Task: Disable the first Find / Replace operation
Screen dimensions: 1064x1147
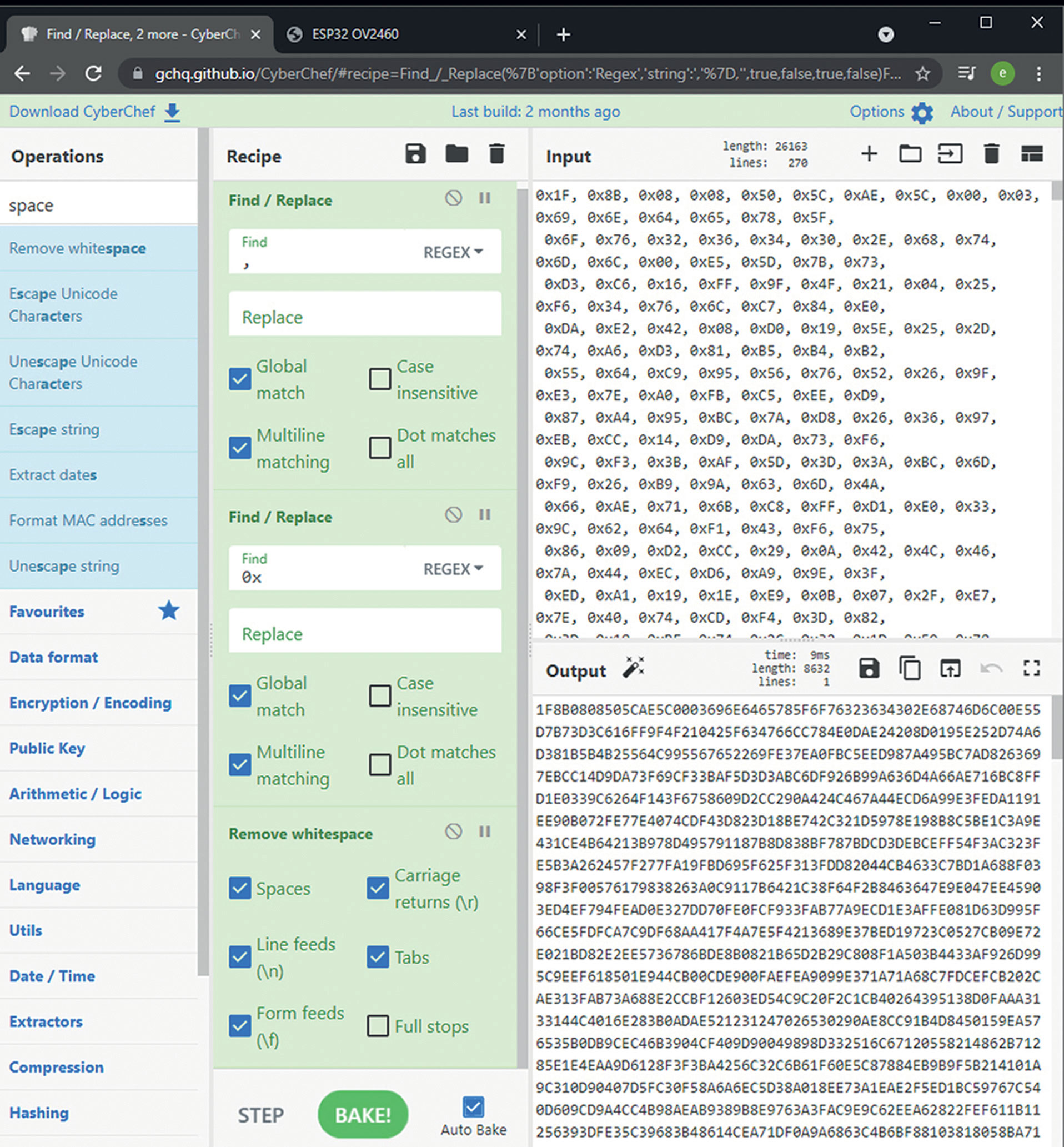Action: [454, 199]
